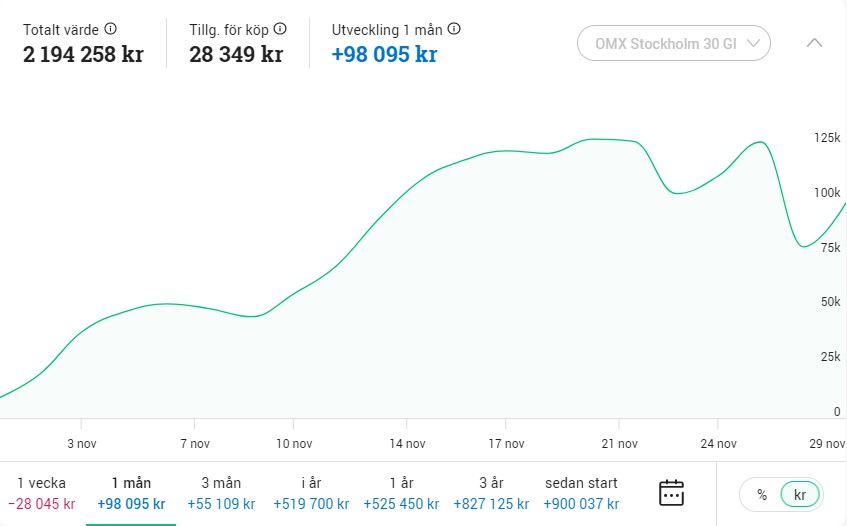Click the 14 nov label on the chart axis
This screenshot has height=526, width=847.
[408, 444]
